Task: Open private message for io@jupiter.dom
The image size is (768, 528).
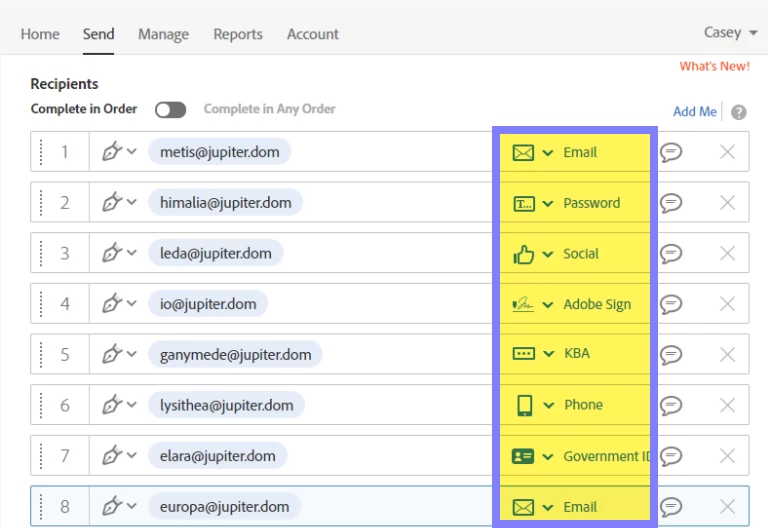Action: [671, 304]
